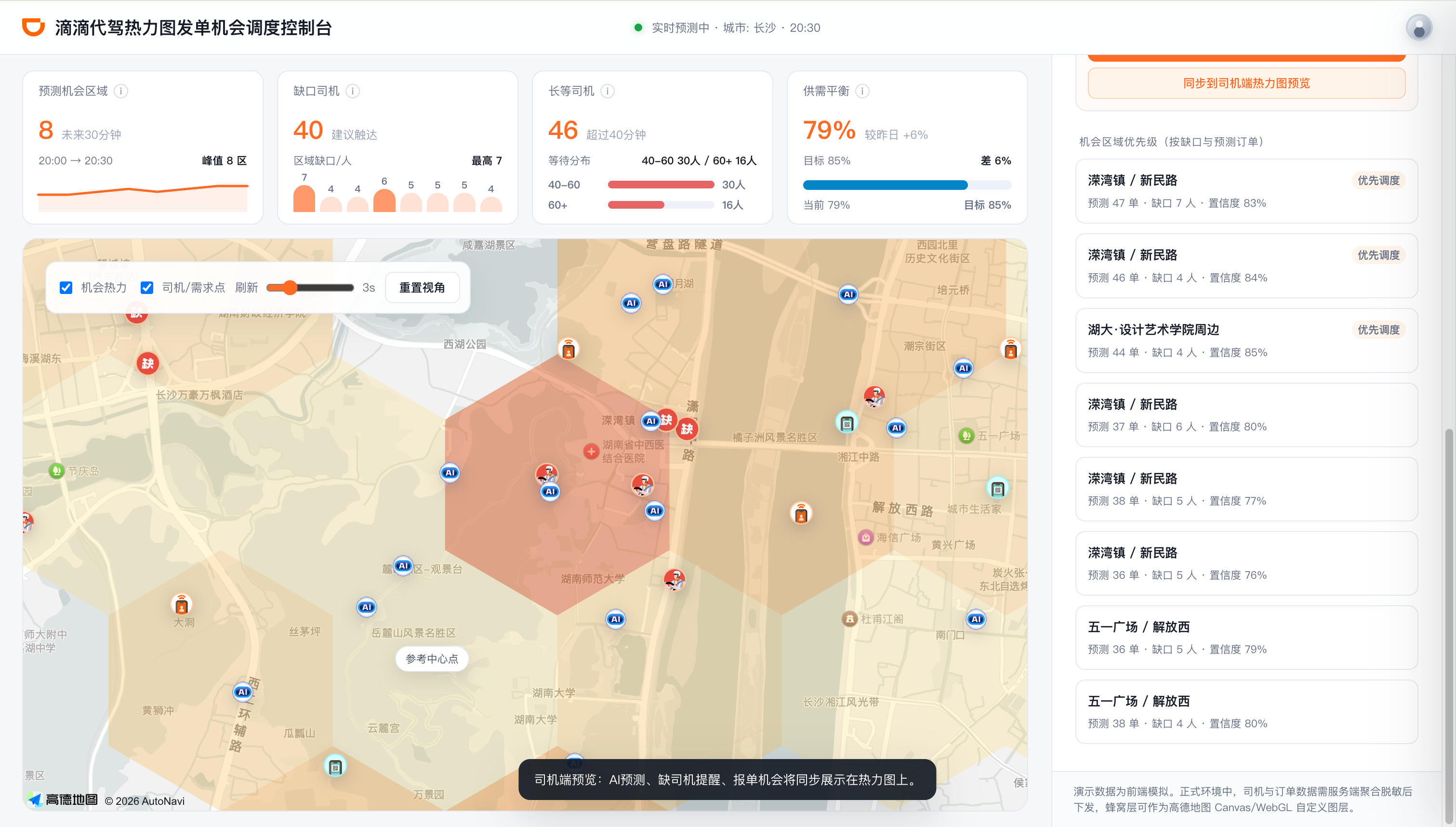
Task: Show info tooltip for 缺口司机
Action: [x=353, y=91]
